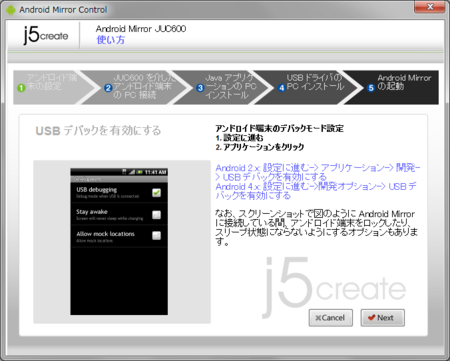Toggle Allow mock locations checkbox in phone image
This screenshot has width=450, height=361.
156,236
